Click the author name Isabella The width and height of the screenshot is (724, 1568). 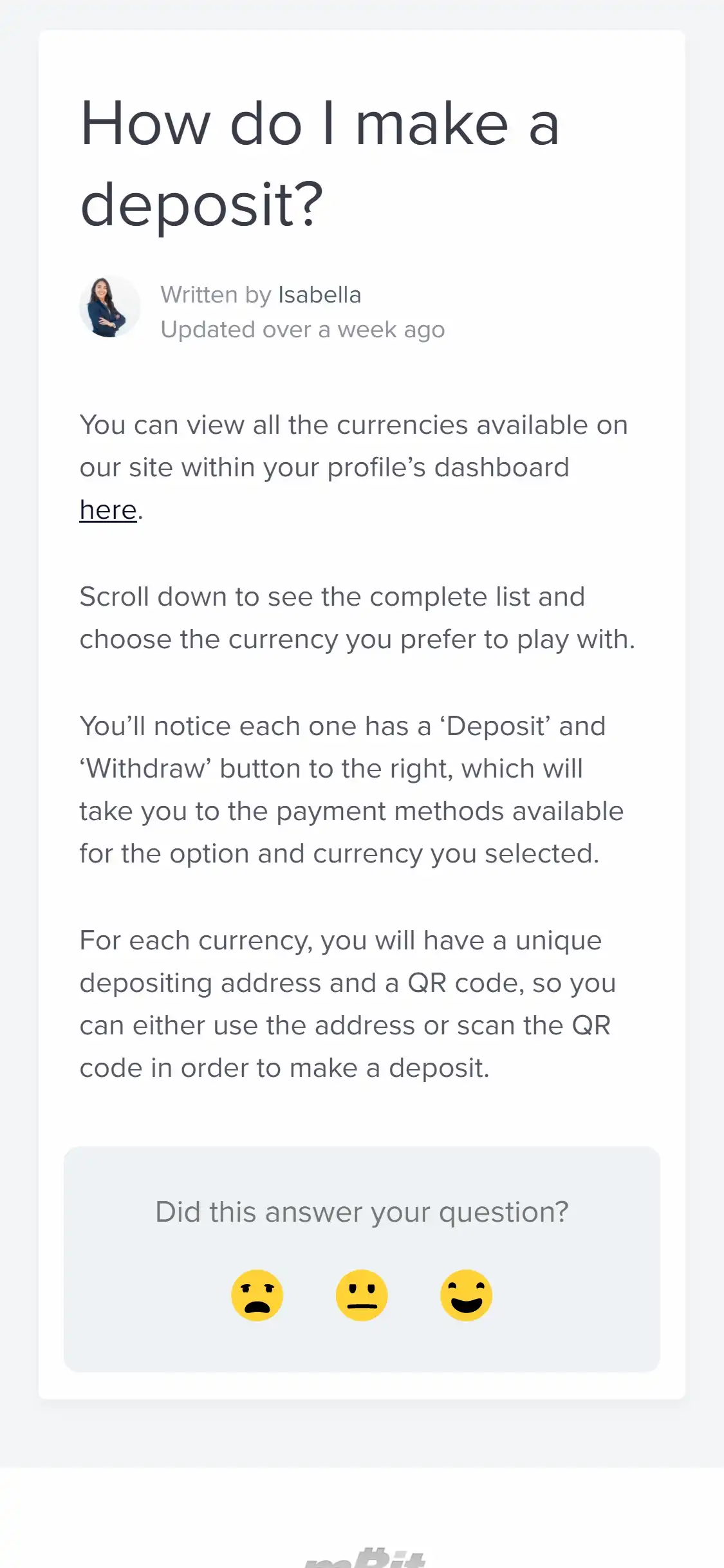click(x=319, y=295)
